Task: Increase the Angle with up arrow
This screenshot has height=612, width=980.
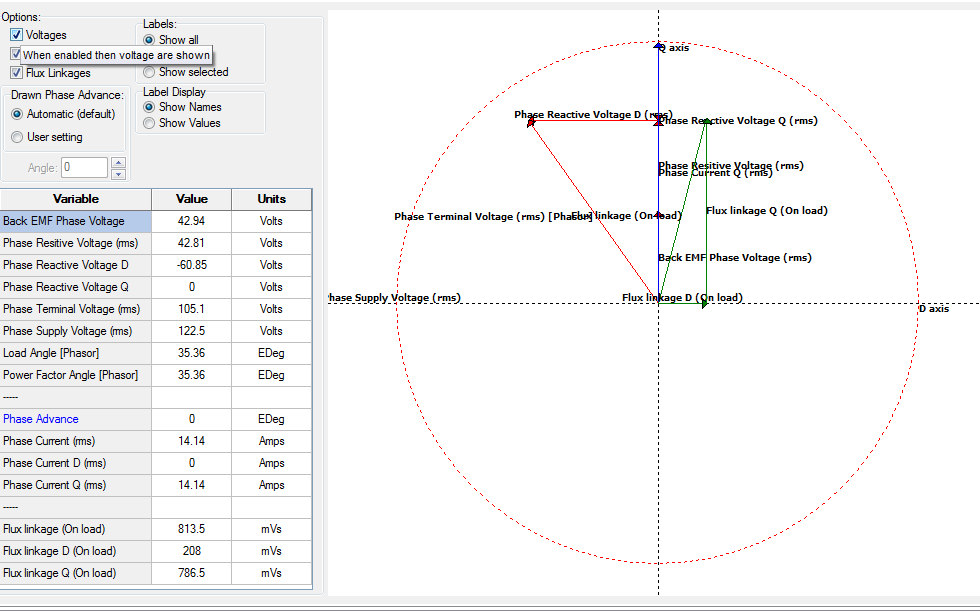Action: pyautogui.click(x=118, y=163)
